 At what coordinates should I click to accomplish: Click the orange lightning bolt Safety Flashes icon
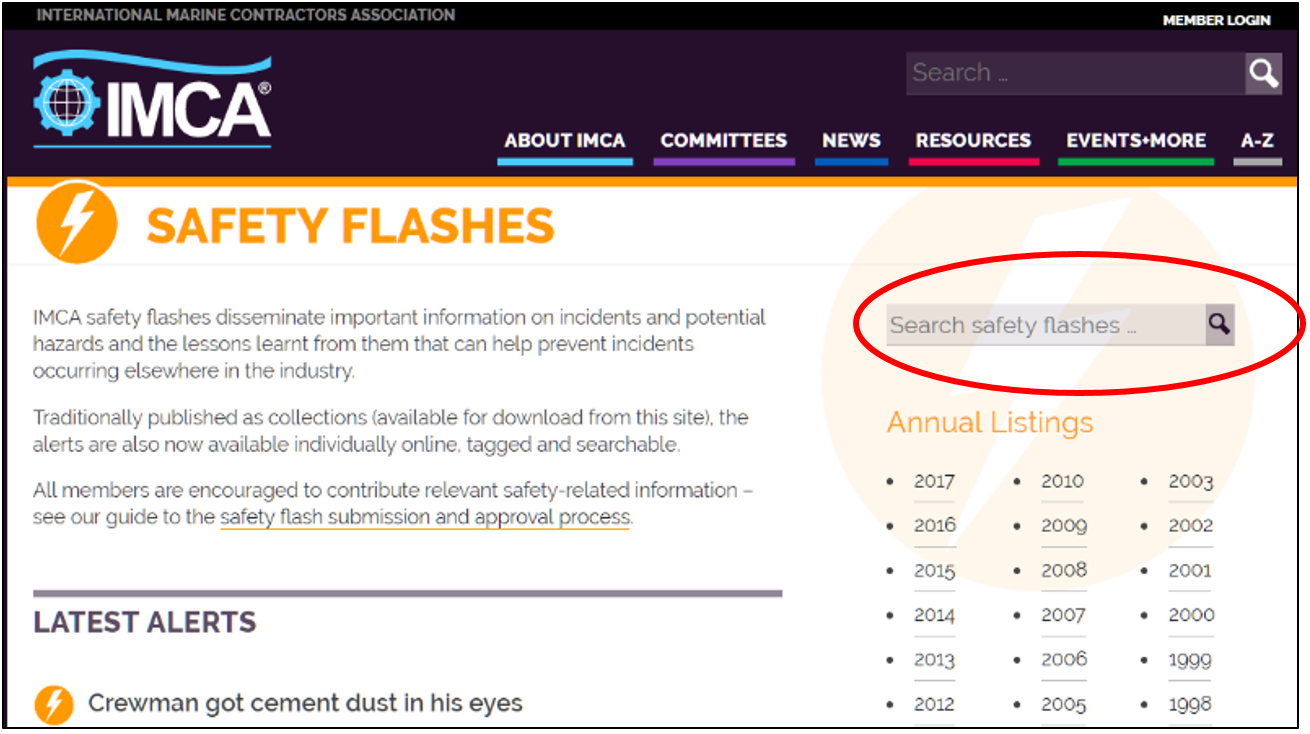[x=76, y=223]
